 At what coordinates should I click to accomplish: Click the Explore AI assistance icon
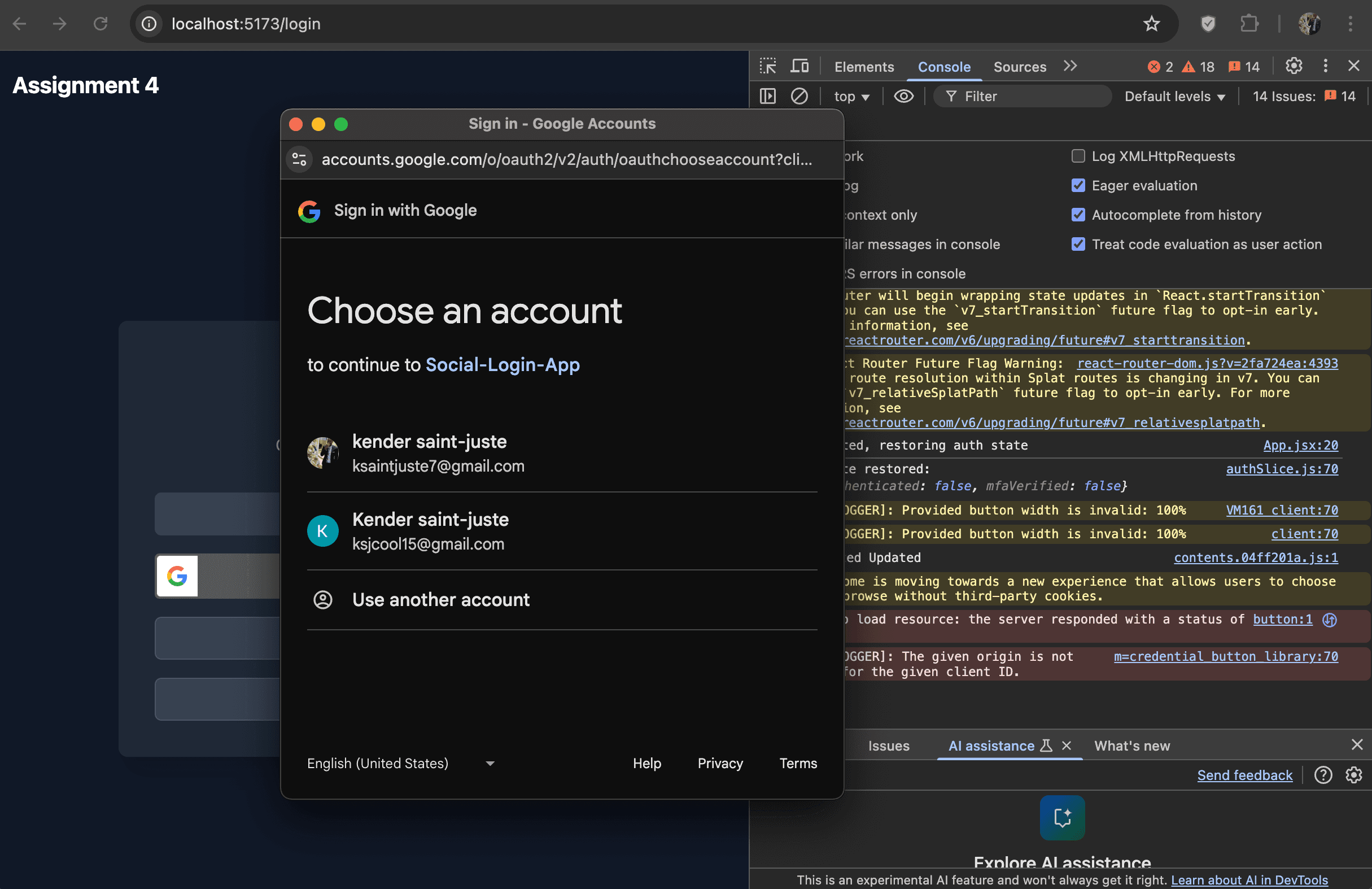click(x=1062, y=817)
